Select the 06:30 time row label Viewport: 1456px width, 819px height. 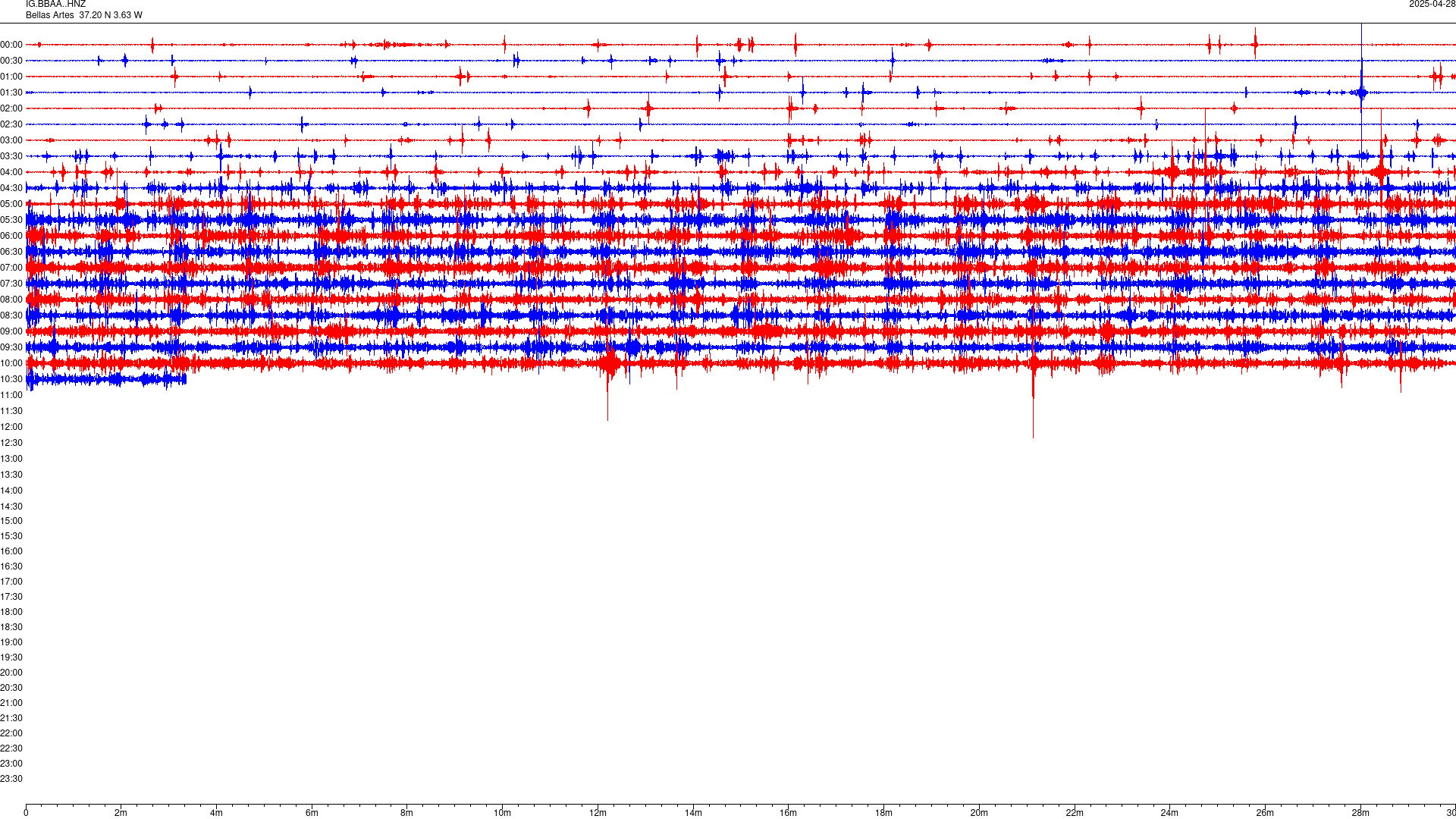[11, 252]
